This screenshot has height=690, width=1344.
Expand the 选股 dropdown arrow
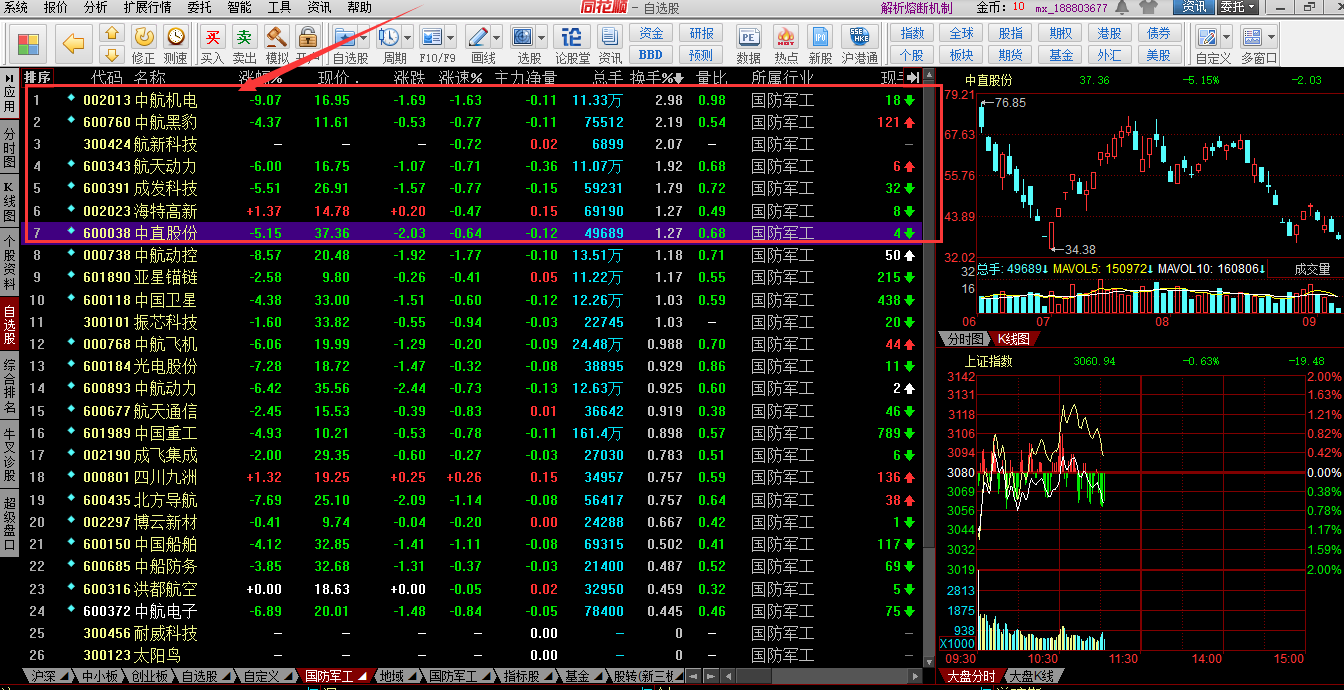(x=543, y=37)
